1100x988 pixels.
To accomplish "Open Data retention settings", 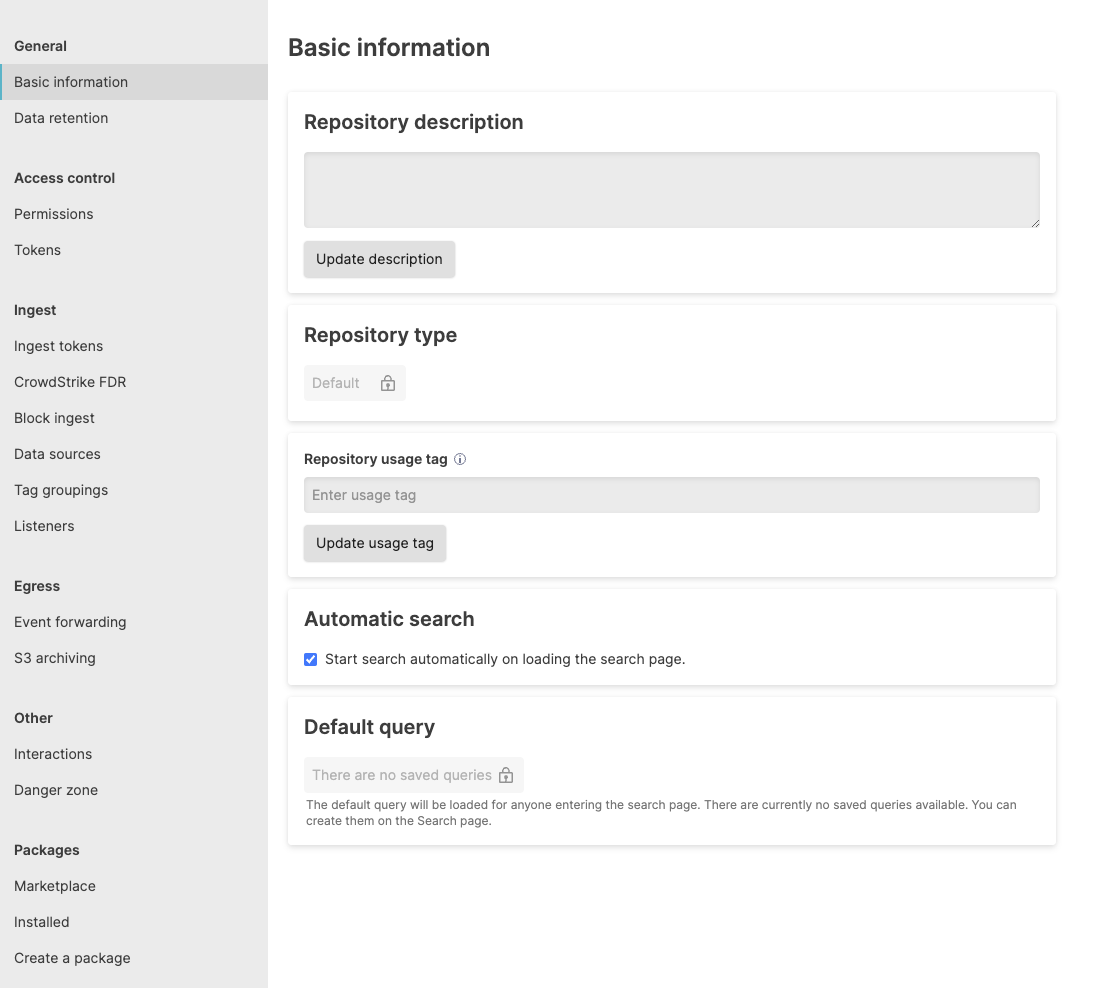I will tap(61, 118).
